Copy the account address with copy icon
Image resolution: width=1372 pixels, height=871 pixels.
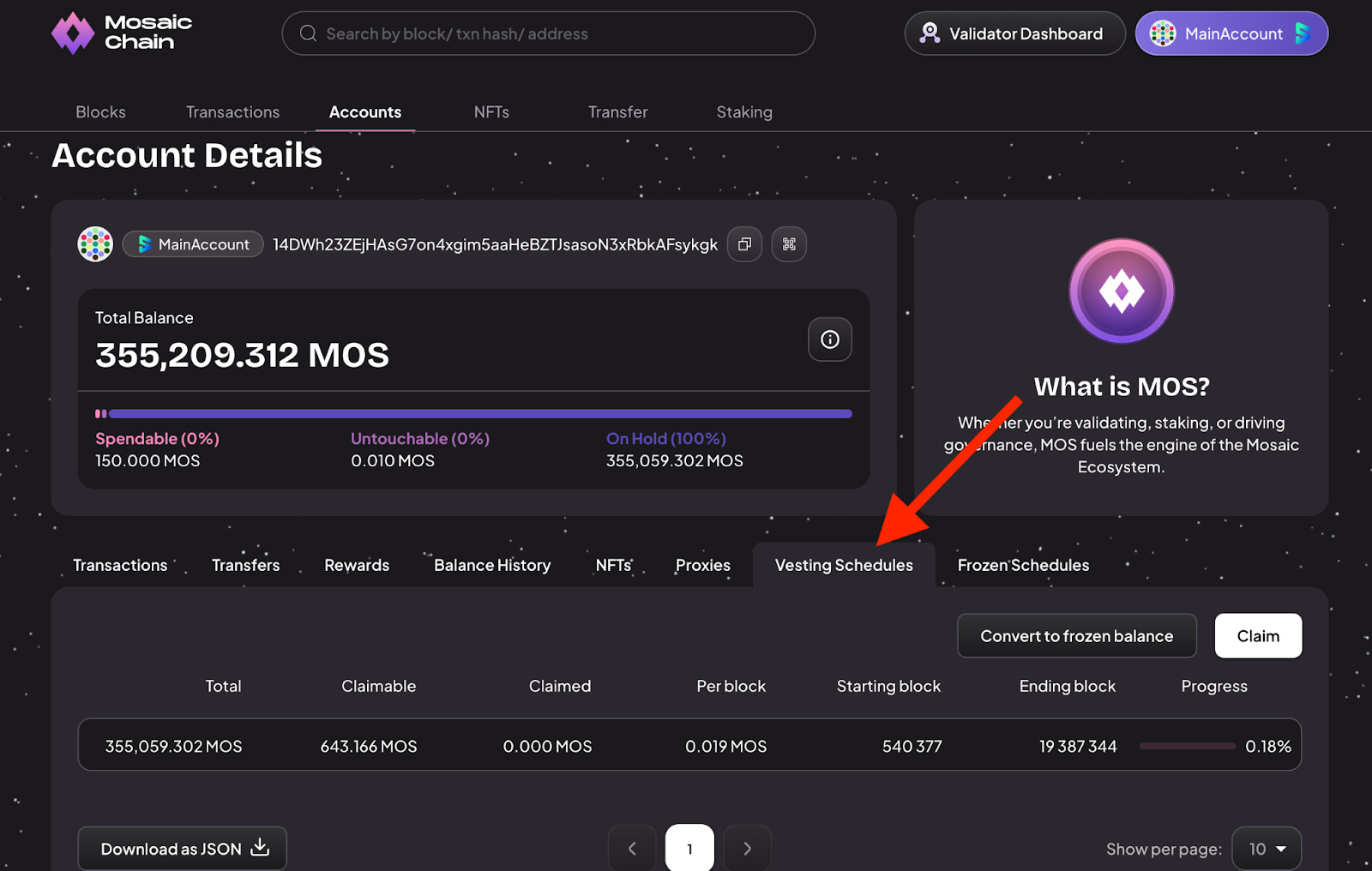744,244
